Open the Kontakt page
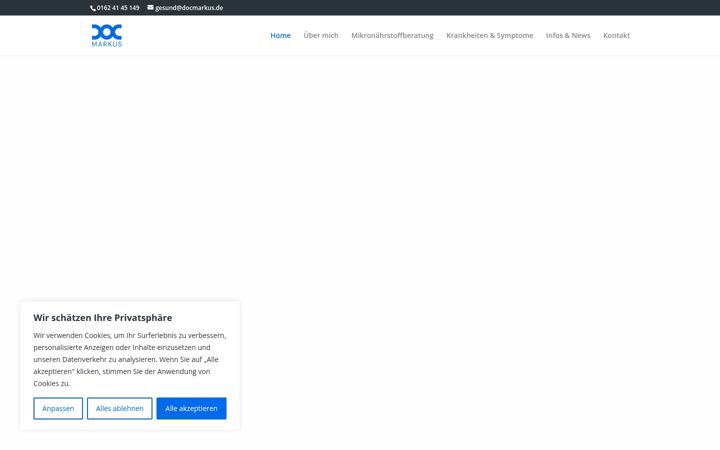720x450 pixels. pyautogui.click(x=616, y=35)
